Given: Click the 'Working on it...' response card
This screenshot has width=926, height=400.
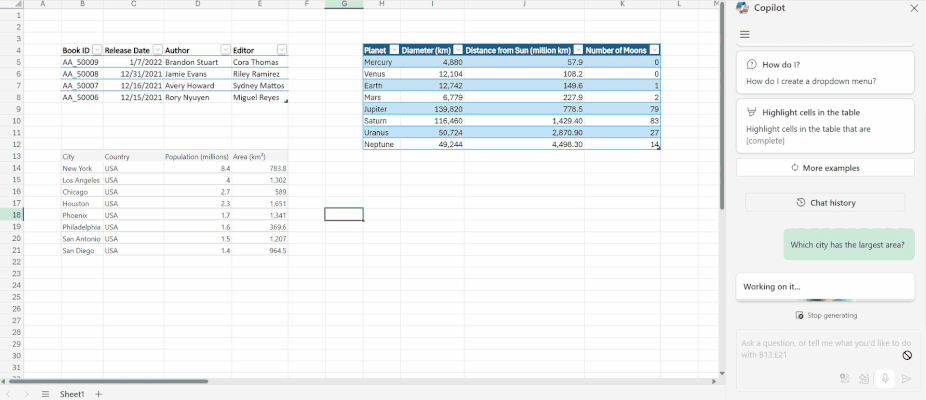Looking at the screenshot, I should tap(825, 287).
